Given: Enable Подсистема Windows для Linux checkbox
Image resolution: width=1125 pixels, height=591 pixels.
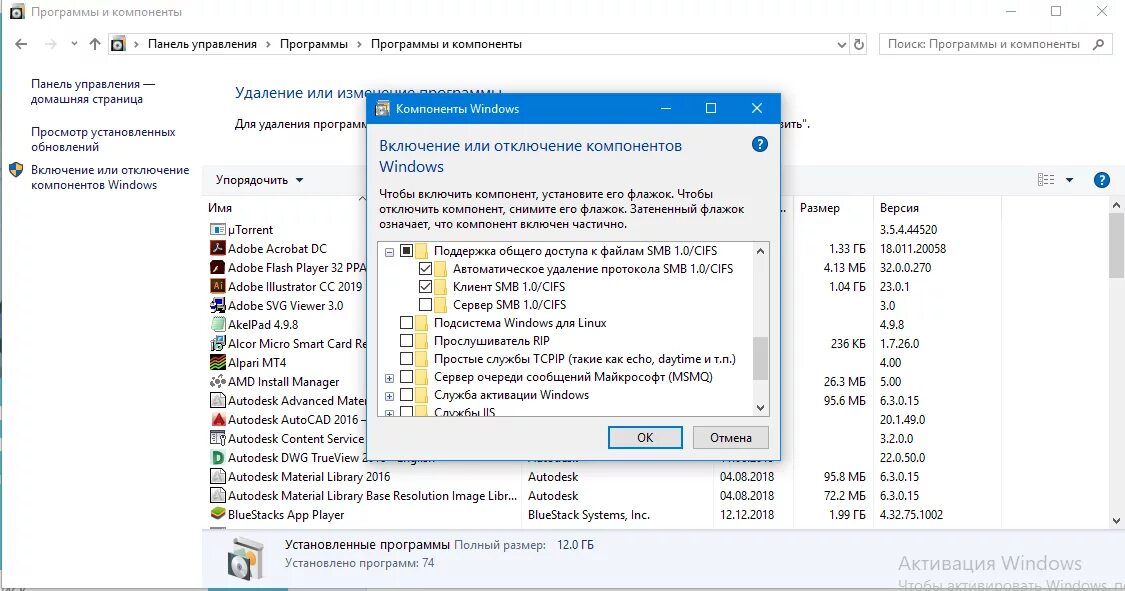Looking at the screenshot, I should (x=407, y=323).
